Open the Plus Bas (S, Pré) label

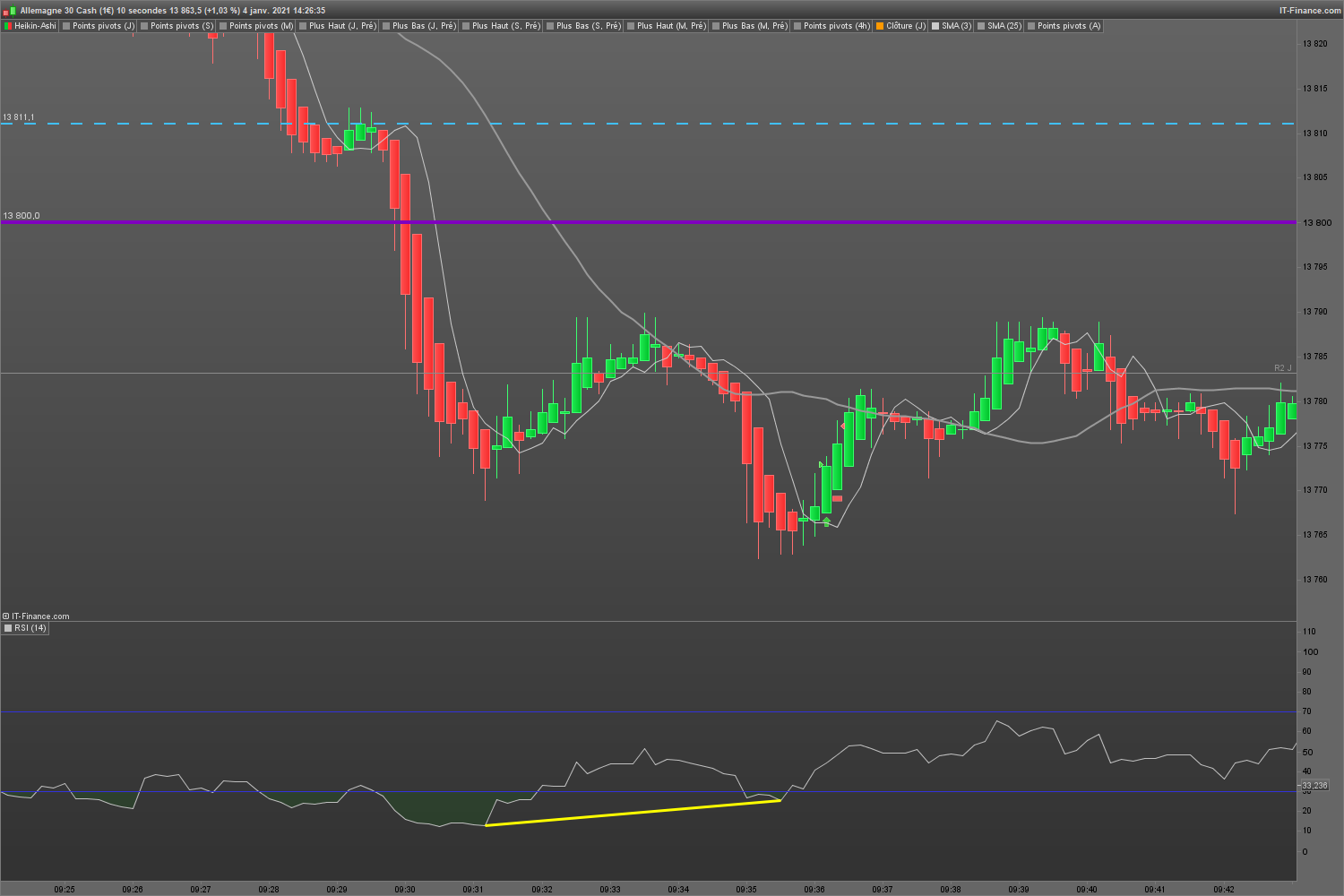[x=589, y=26]
